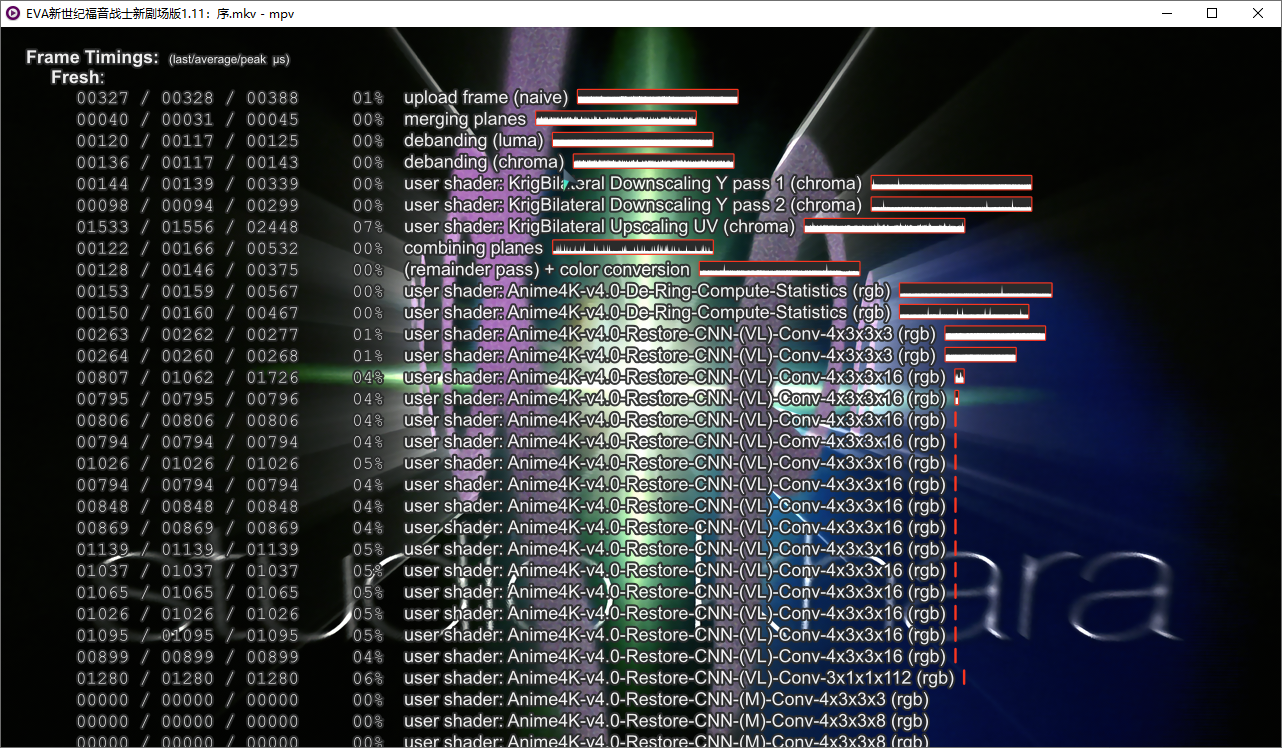The image size is (1282, 748).
Task: Click the 'Fresh:' section label
Action: (x=78, y=78)
